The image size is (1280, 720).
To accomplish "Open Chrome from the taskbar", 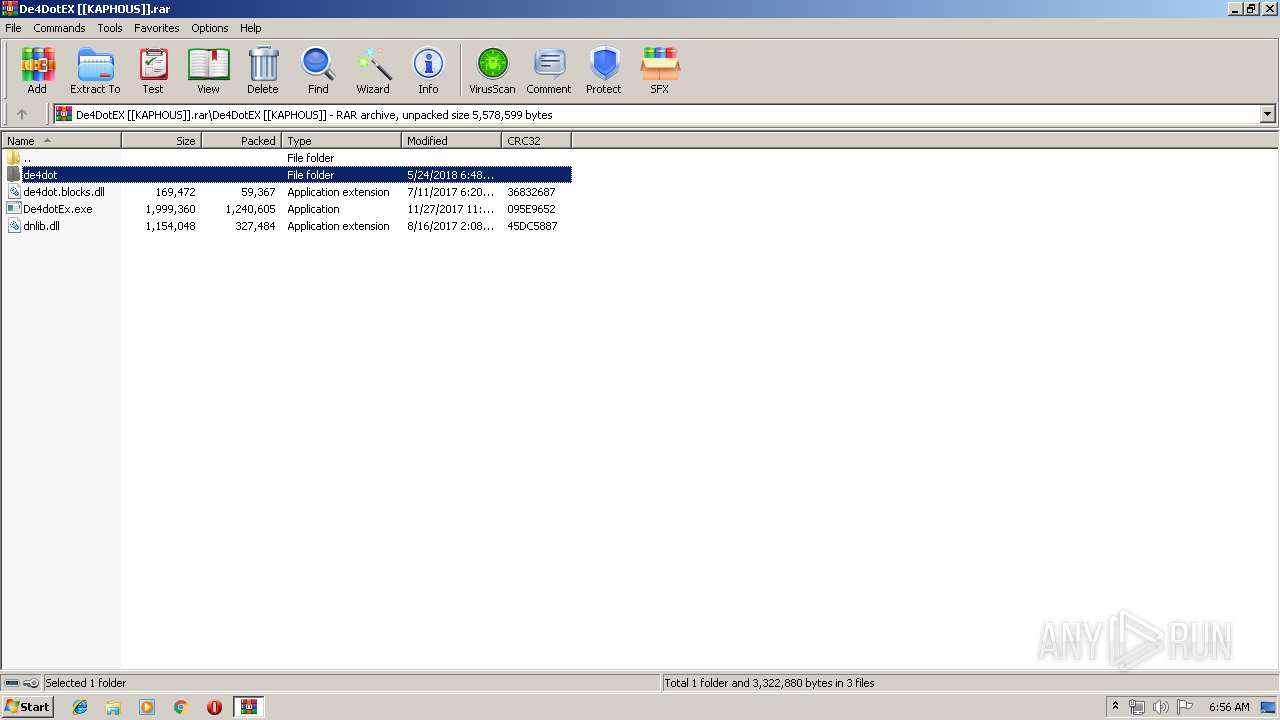I will [180, 707].
